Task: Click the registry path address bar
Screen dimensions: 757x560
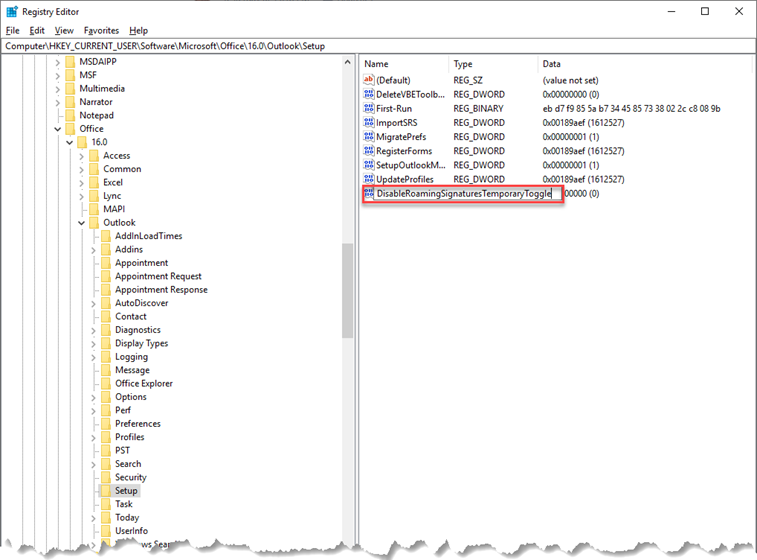Action: (378, 46)
